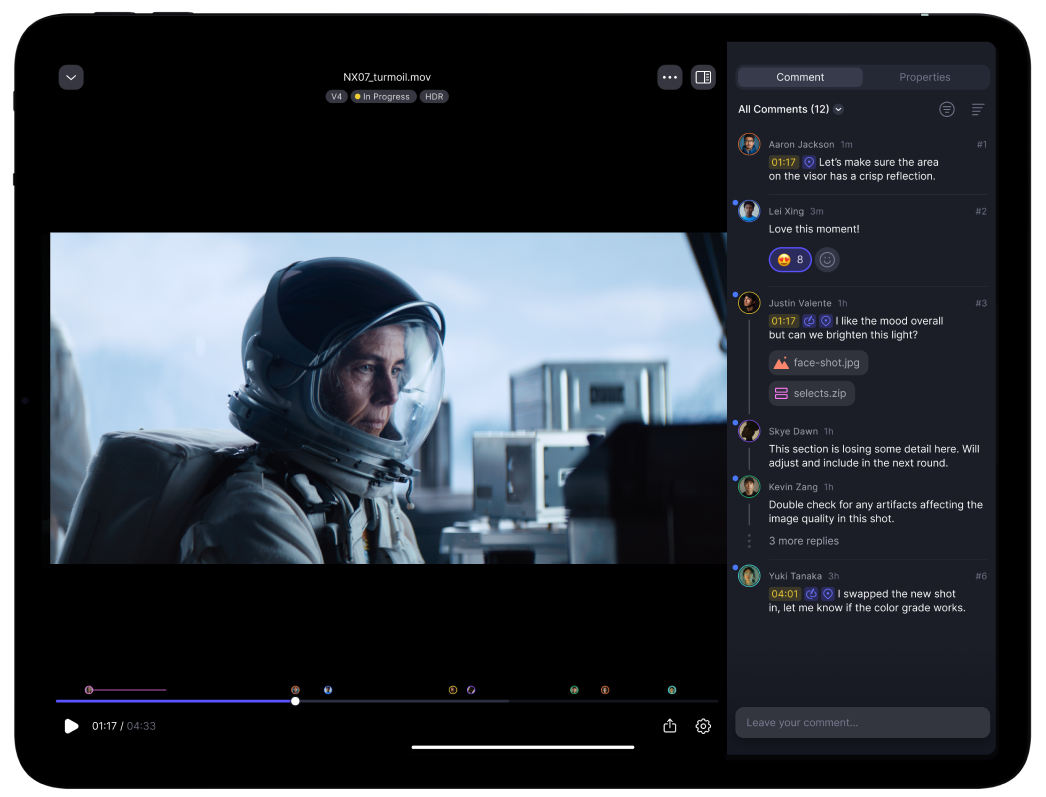The width and height of the screenshot is (1046, 797).
Task: Click annotation pin icon in Justin Valente's comment
Action: coord(826,321)
